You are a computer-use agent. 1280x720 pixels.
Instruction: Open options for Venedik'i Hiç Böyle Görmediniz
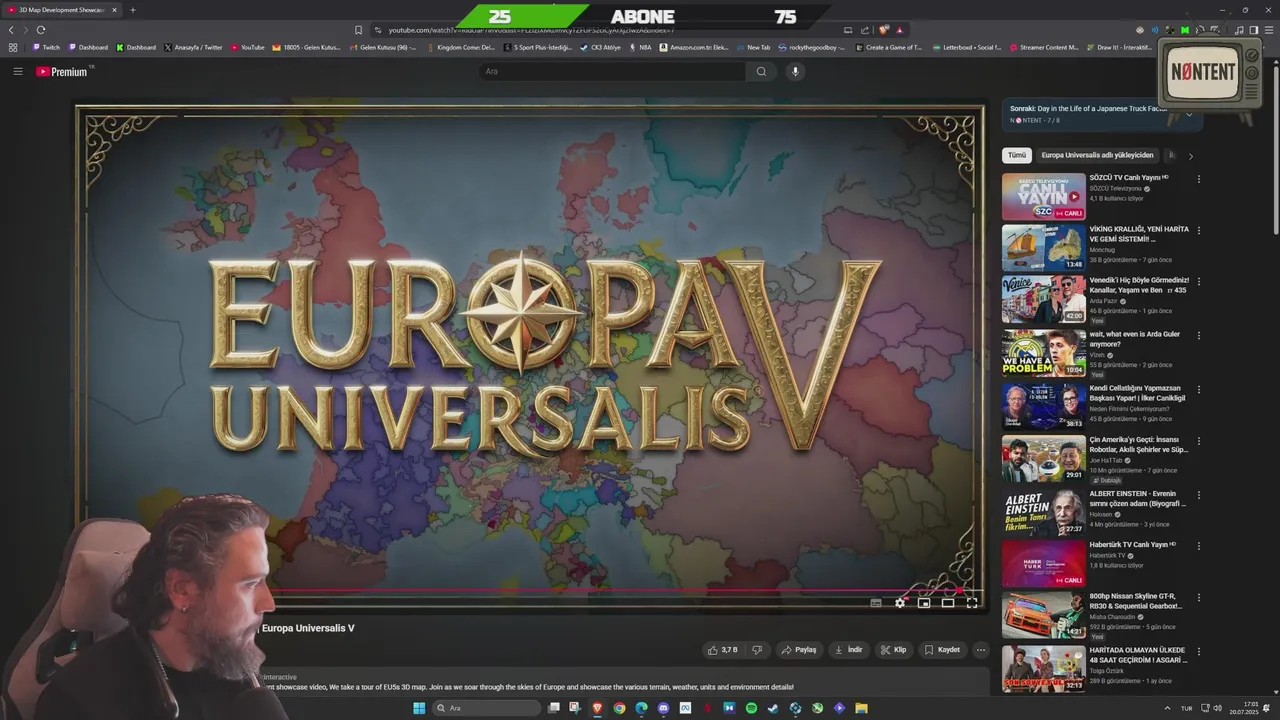(x=1199, y=282)
